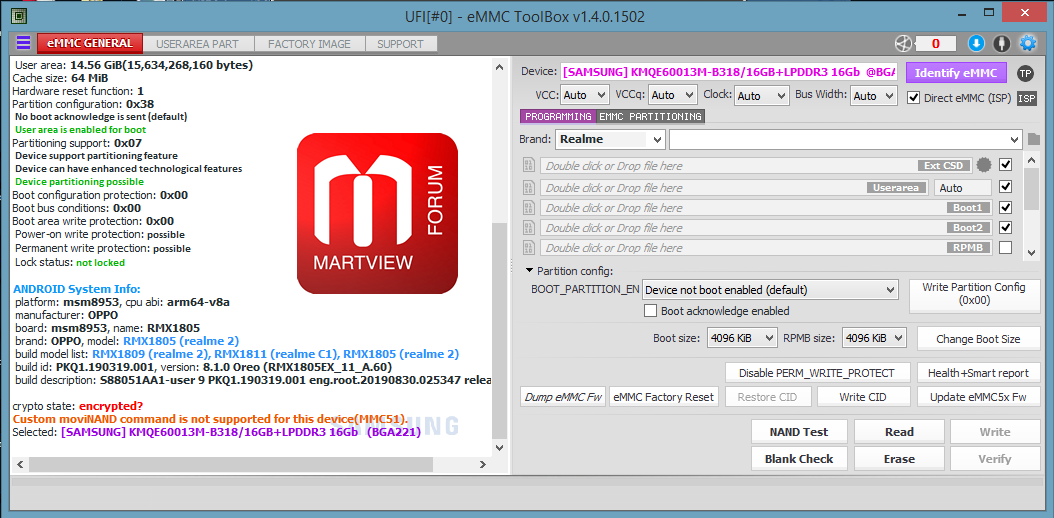The width and height of the screenshot is (1054, 518).
Task: Click the Ext CSD gear cog icon
Action: [984, 165]
